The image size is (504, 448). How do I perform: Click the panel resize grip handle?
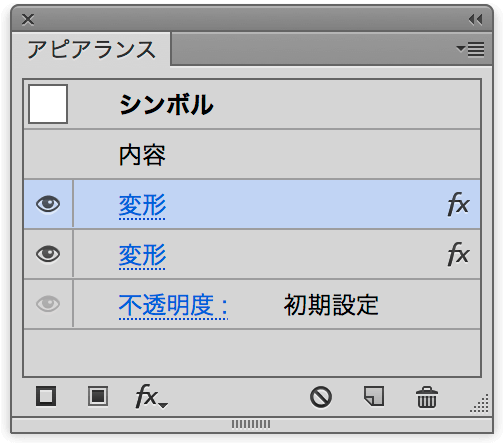[480, 403]
